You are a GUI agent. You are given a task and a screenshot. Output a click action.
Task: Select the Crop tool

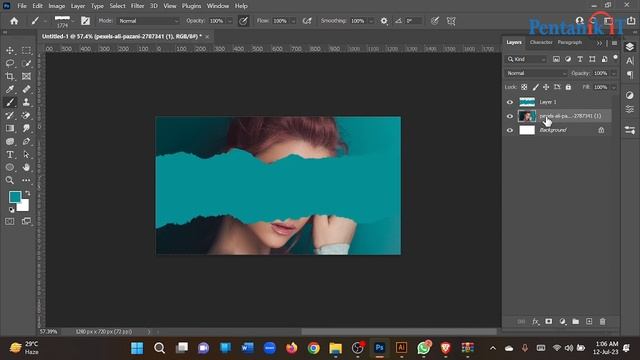click(x=10, y=76)
